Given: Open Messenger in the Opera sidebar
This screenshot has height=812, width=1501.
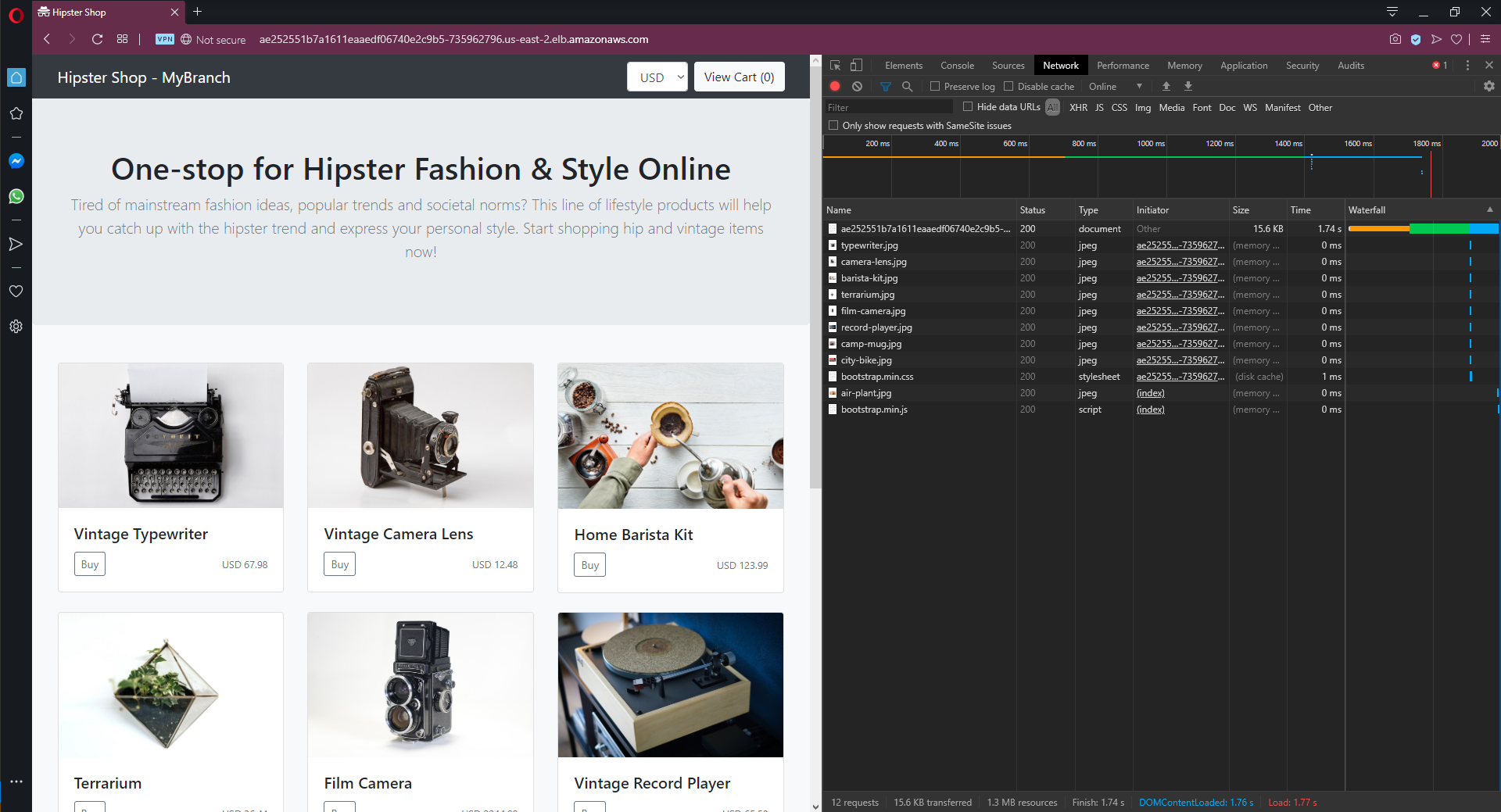Looking at the screenshot, I should pyautogui.click(x=16, y=161).
